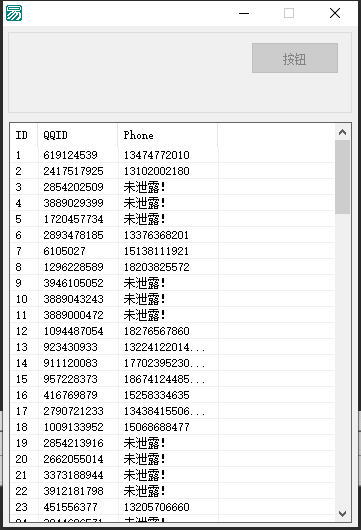
Task: Select QQID cell 2854202509
Action: click(x=73, y=187)
